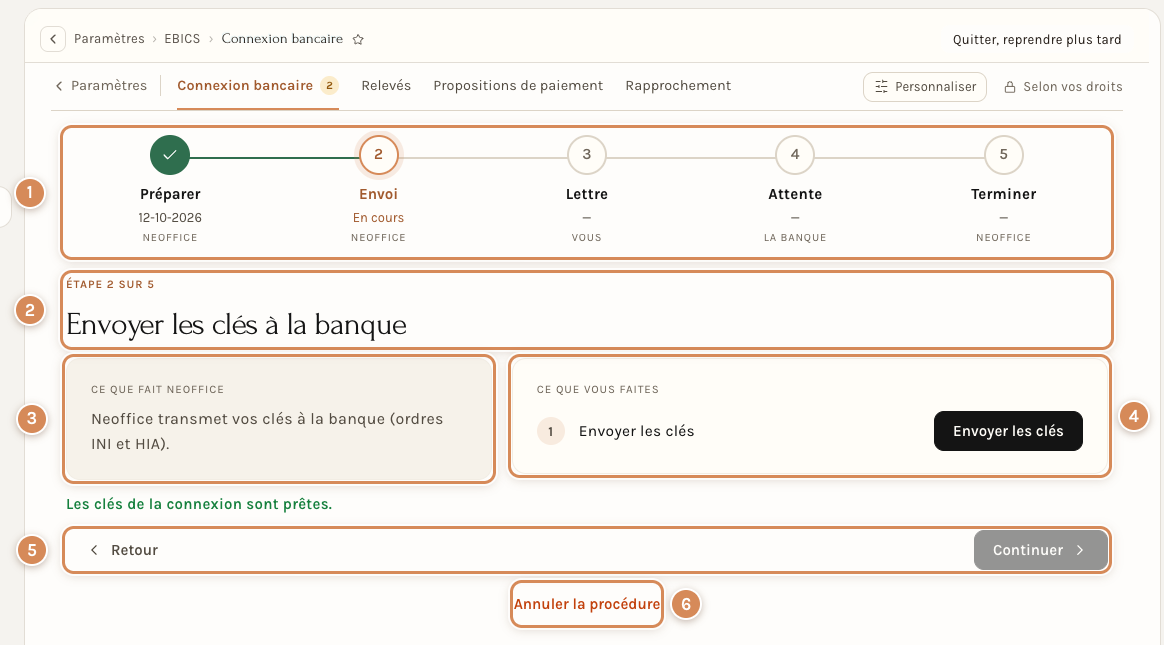
Task: Click the green message Les clés de la connexion sont prêtes
Action: [199, 504]
